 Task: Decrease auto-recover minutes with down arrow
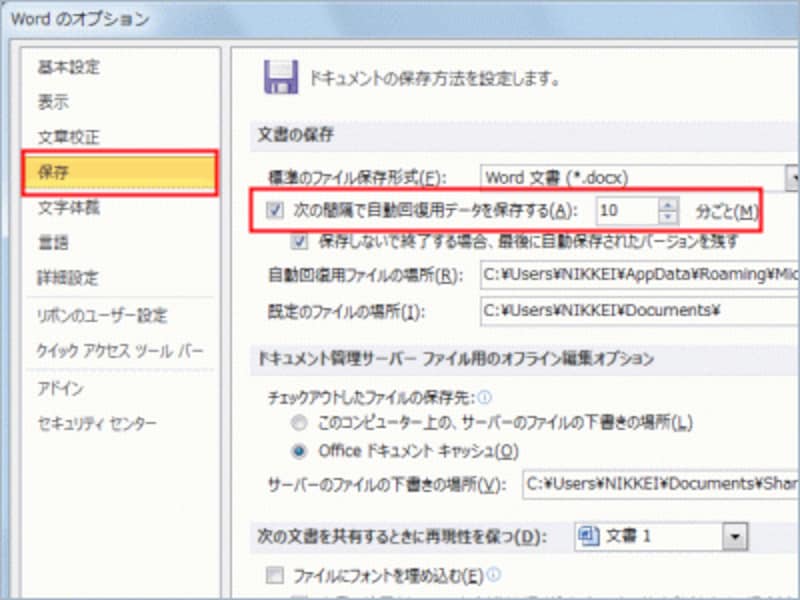coord(668,217)
